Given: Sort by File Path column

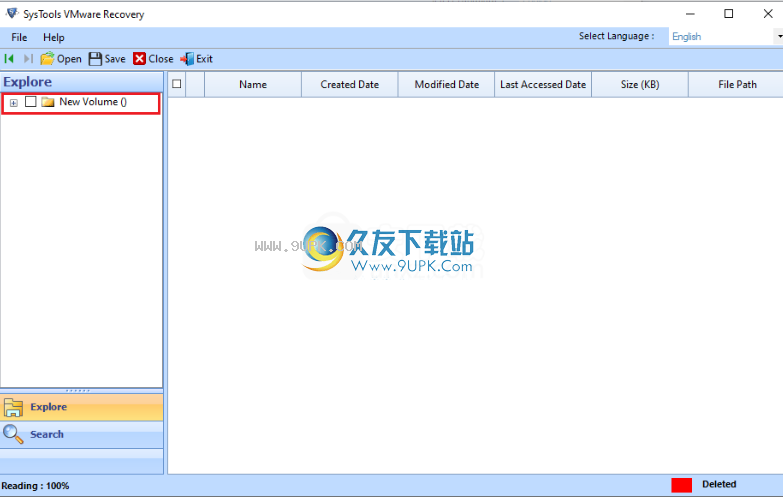Looking at the screenshot, I should pos(737,84).
